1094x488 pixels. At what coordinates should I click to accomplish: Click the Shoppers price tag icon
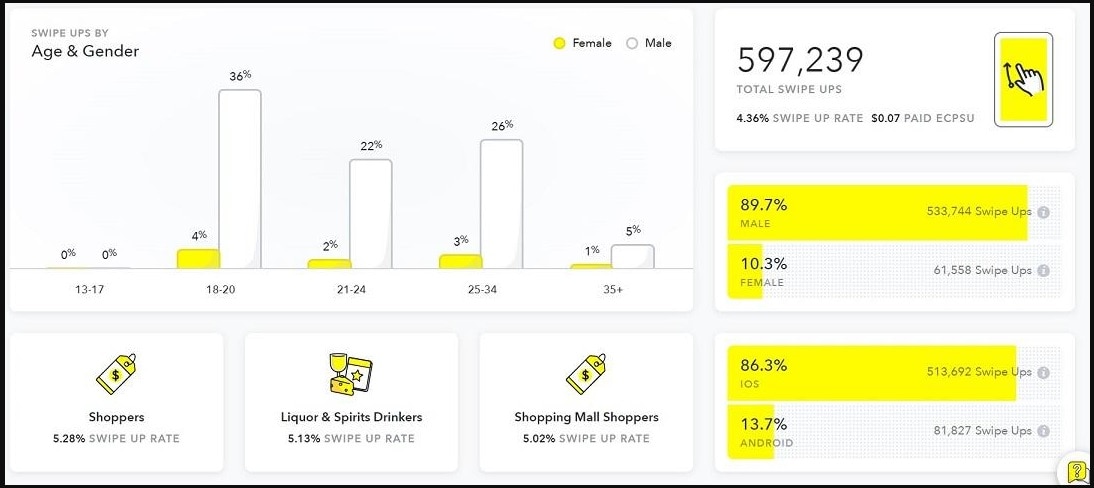pos(116,374)
